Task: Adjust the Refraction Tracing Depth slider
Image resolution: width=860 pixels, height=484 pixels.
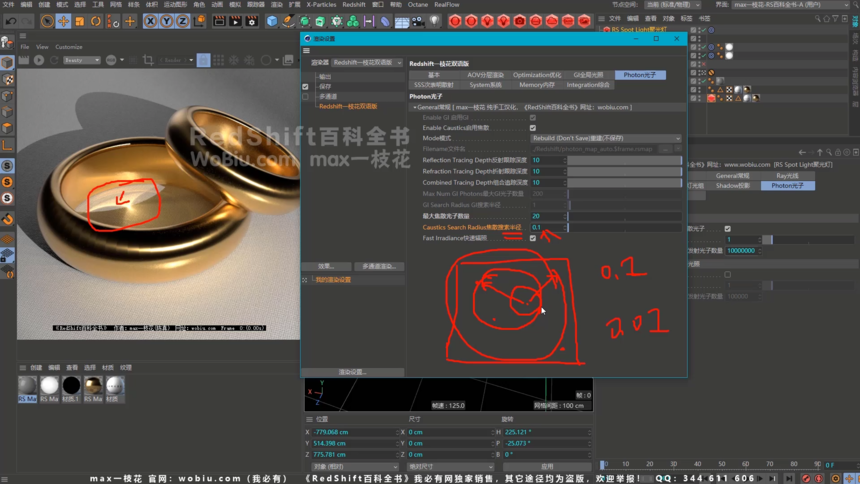Action: coord(625,171)
